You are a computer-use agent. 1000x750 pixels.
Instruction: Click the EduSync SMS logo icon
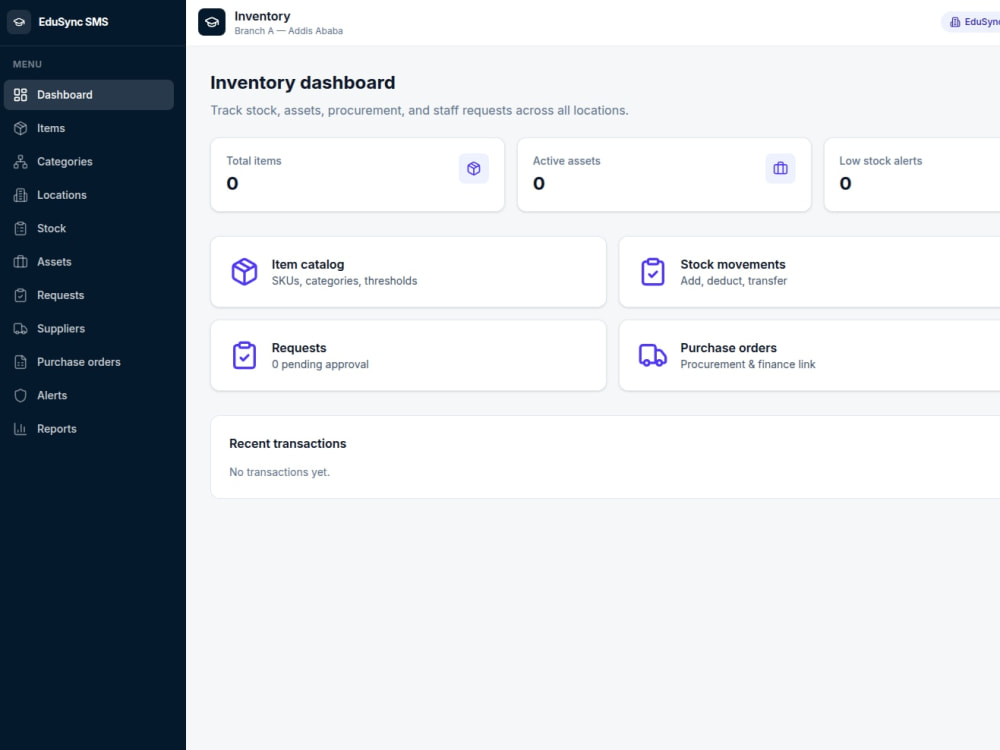(x=19, y=22)
